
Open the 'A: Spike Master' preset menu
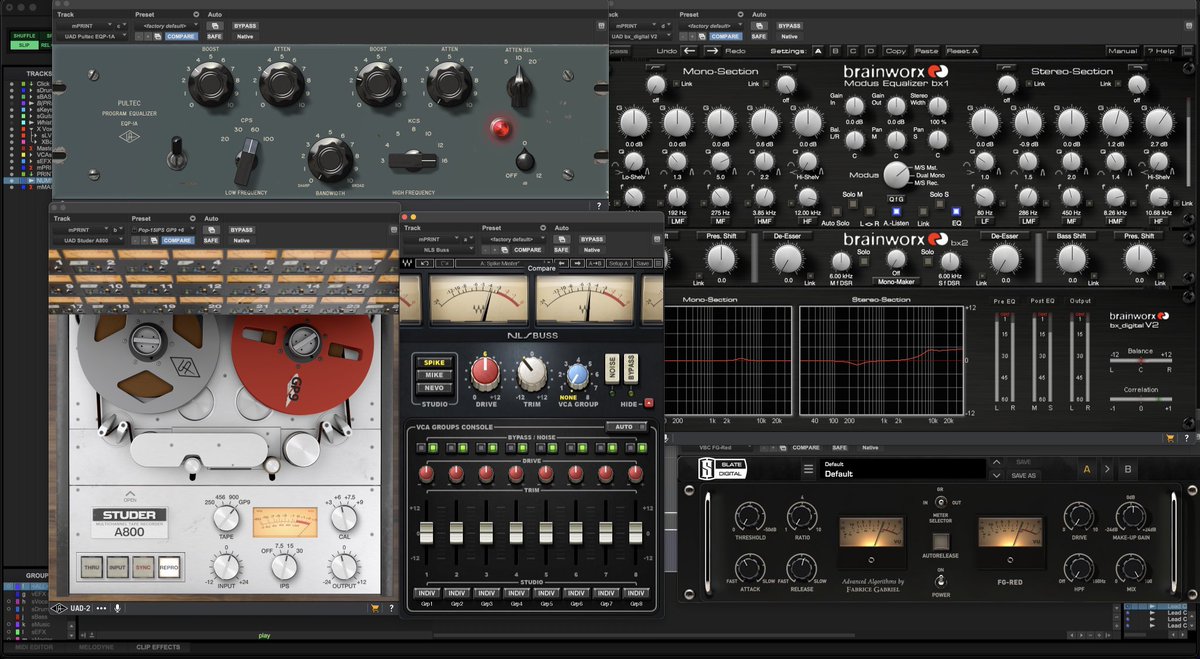tap(503, 263)
